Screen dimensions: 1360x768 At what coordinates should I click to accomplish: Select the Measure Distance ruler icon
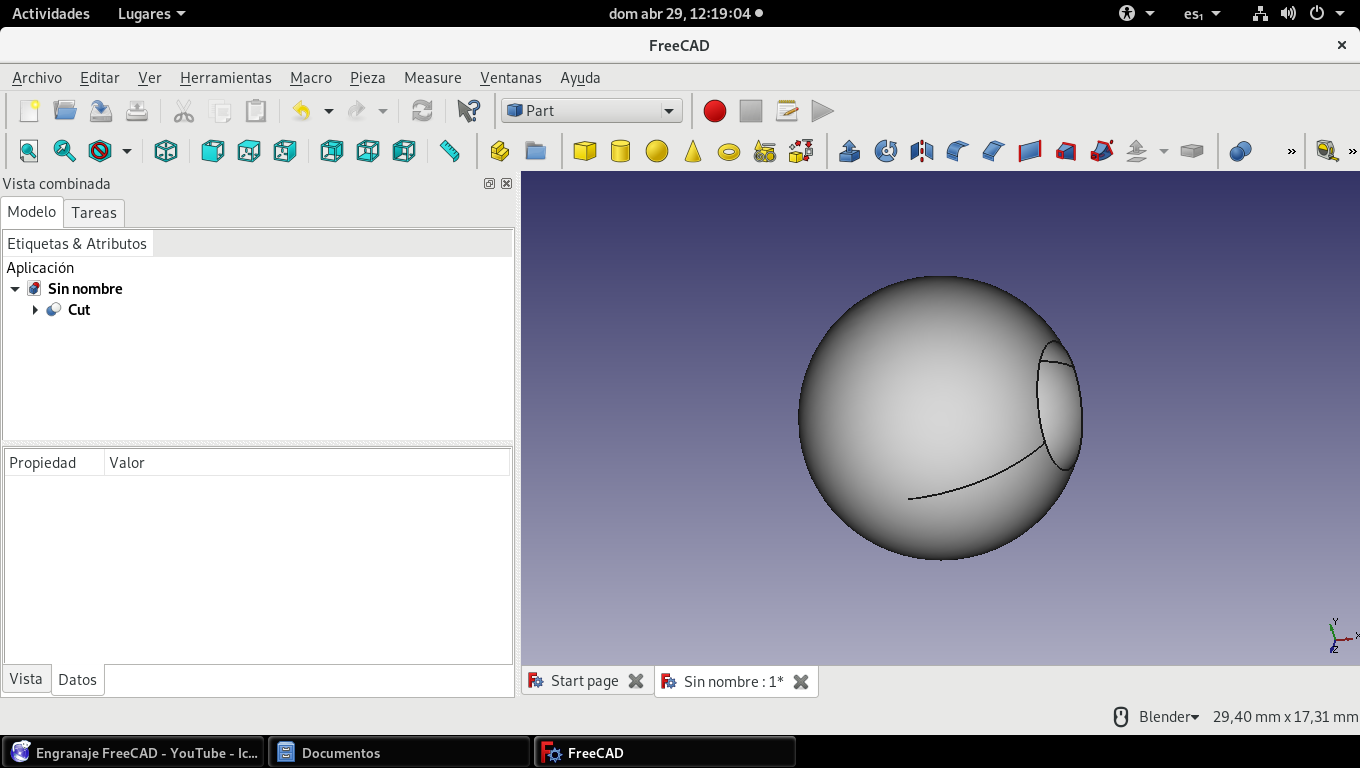(x=450, y=151)
